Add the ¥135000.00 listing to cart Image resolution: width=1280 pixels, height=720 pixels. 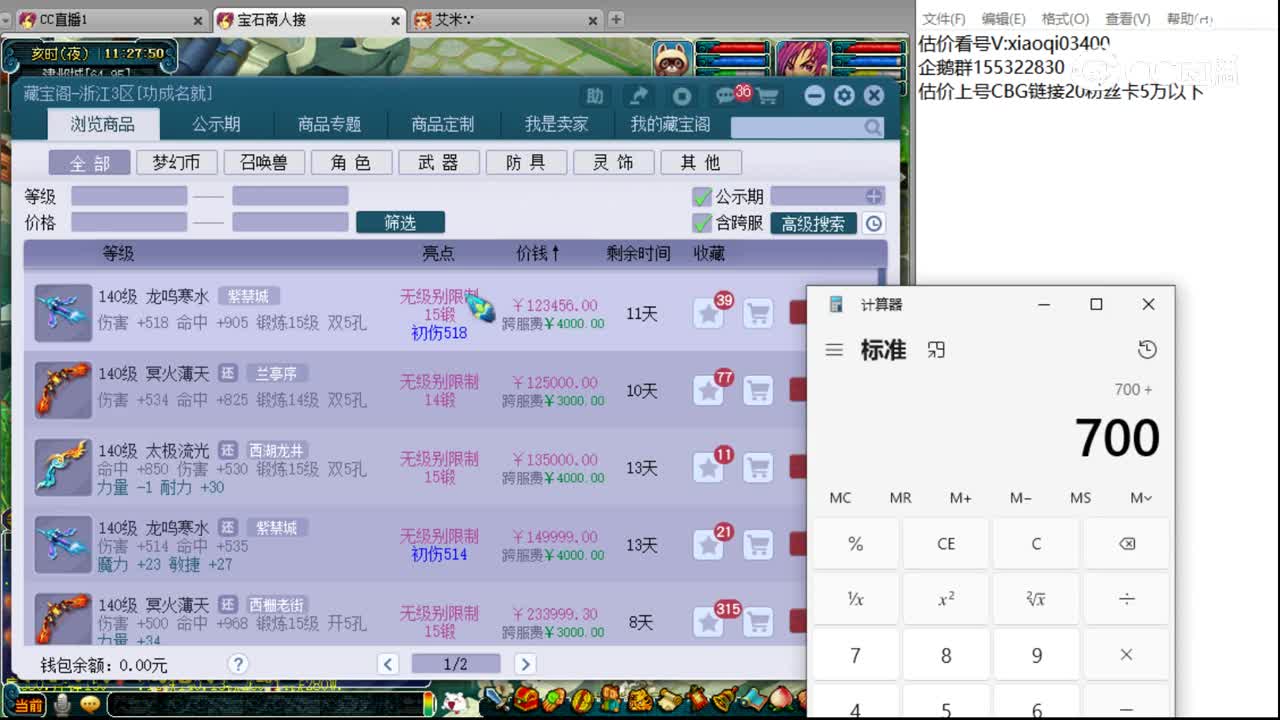point(758,468)
